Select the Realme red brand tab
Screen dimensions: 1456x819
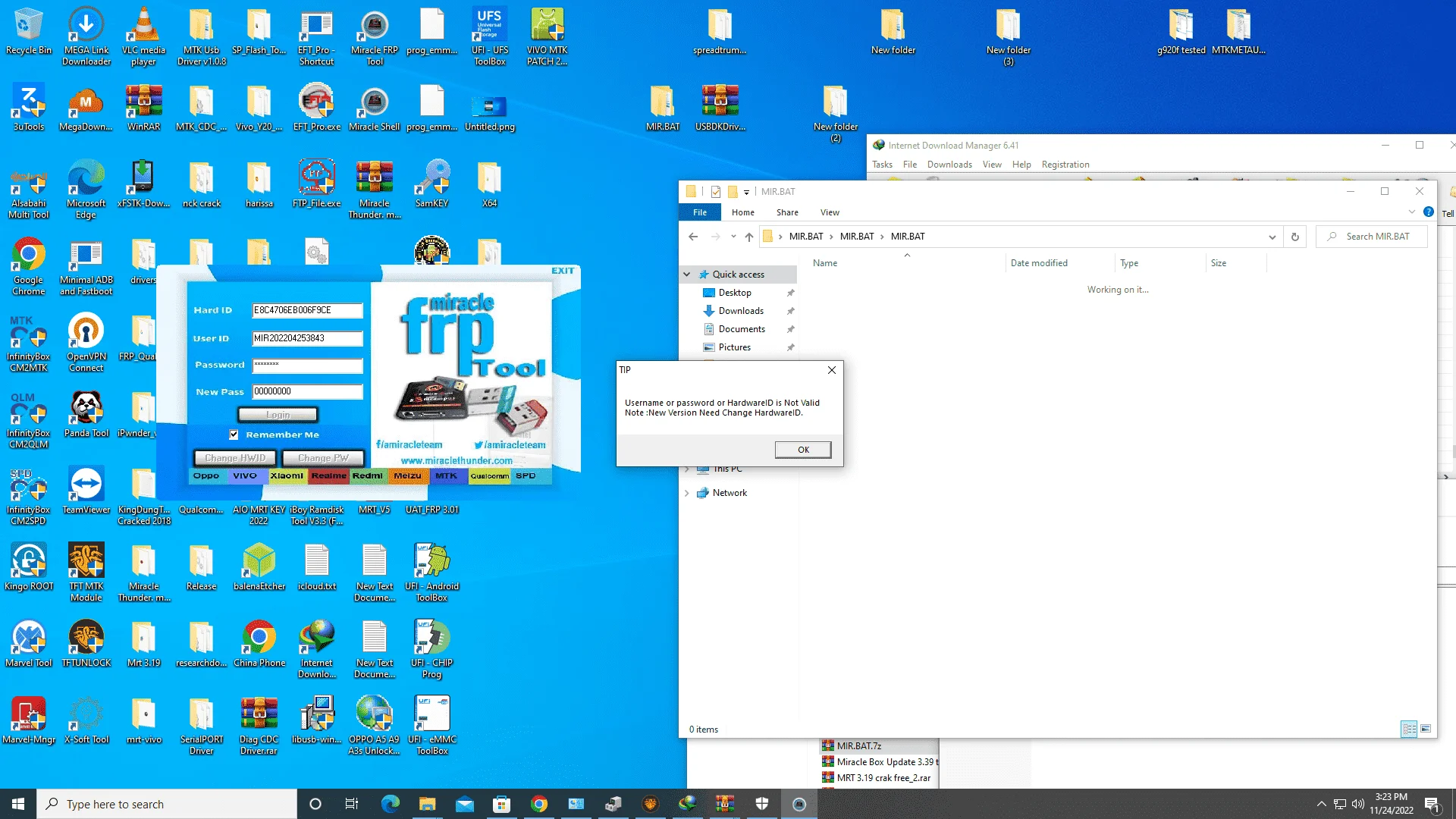point(328,476)
